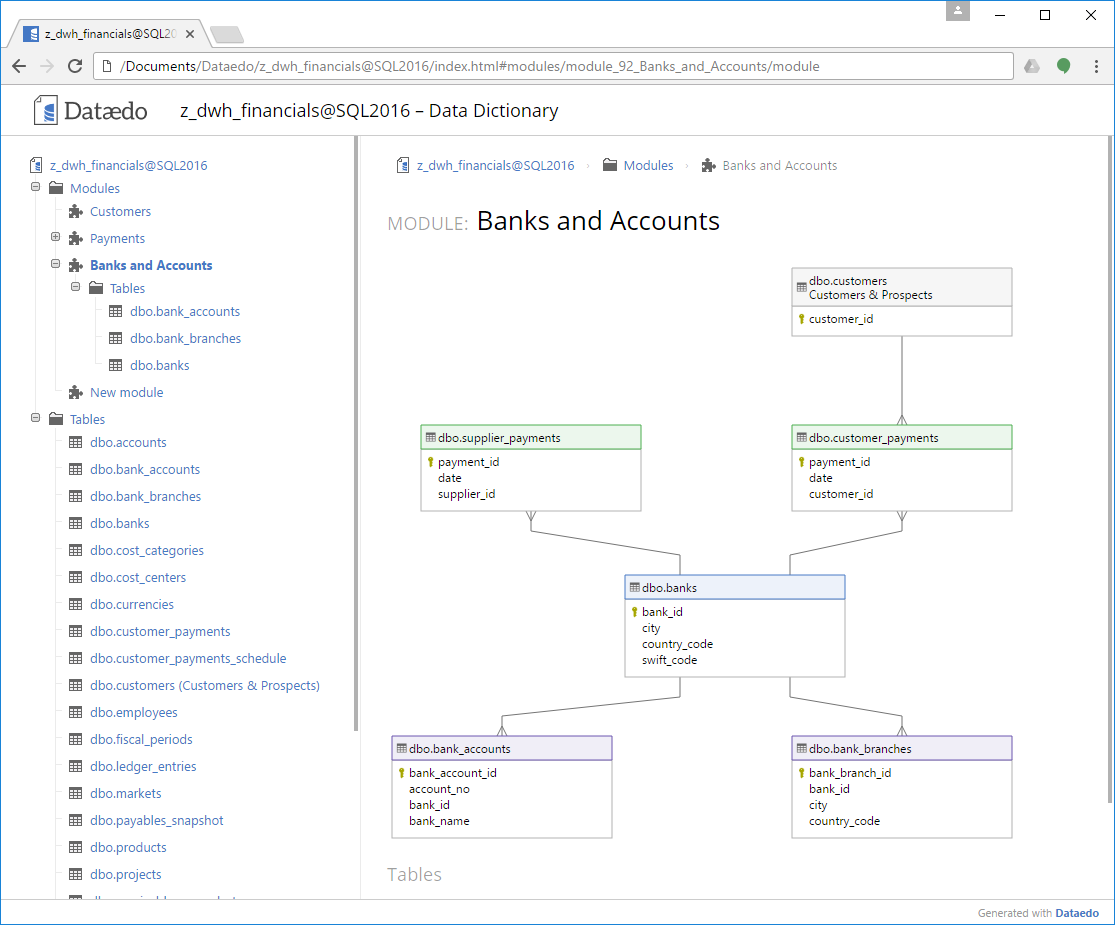
Task: Open dbo.customers (Customers & Prospects) table
Action: [205, 685]
